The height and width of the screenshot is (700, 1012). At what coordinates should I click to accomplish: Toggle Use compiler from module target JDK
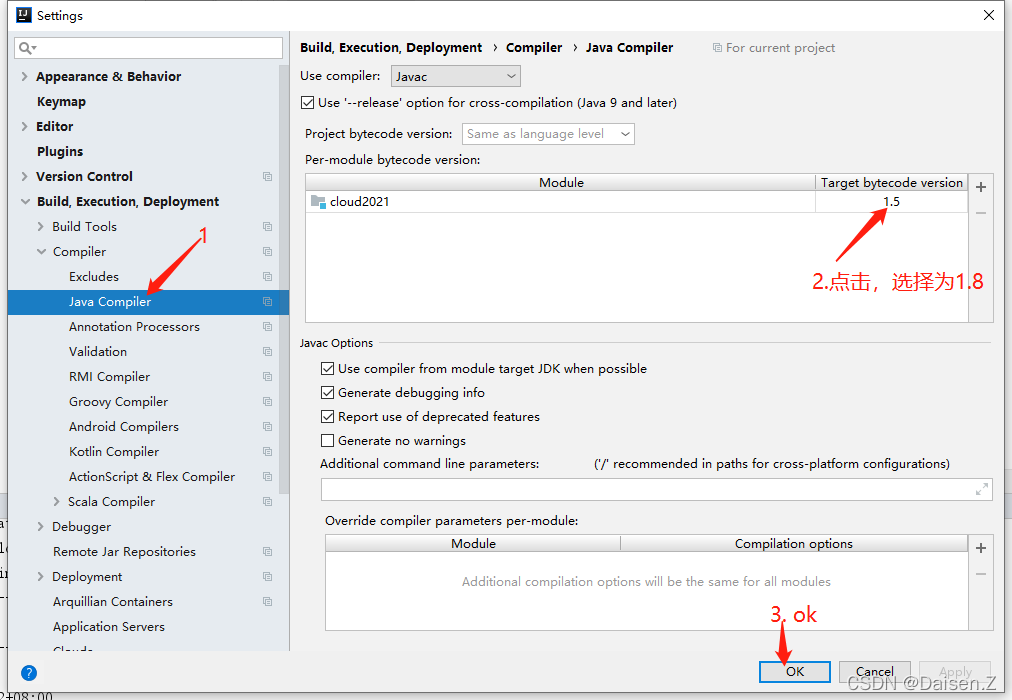[x=327, y=368]
